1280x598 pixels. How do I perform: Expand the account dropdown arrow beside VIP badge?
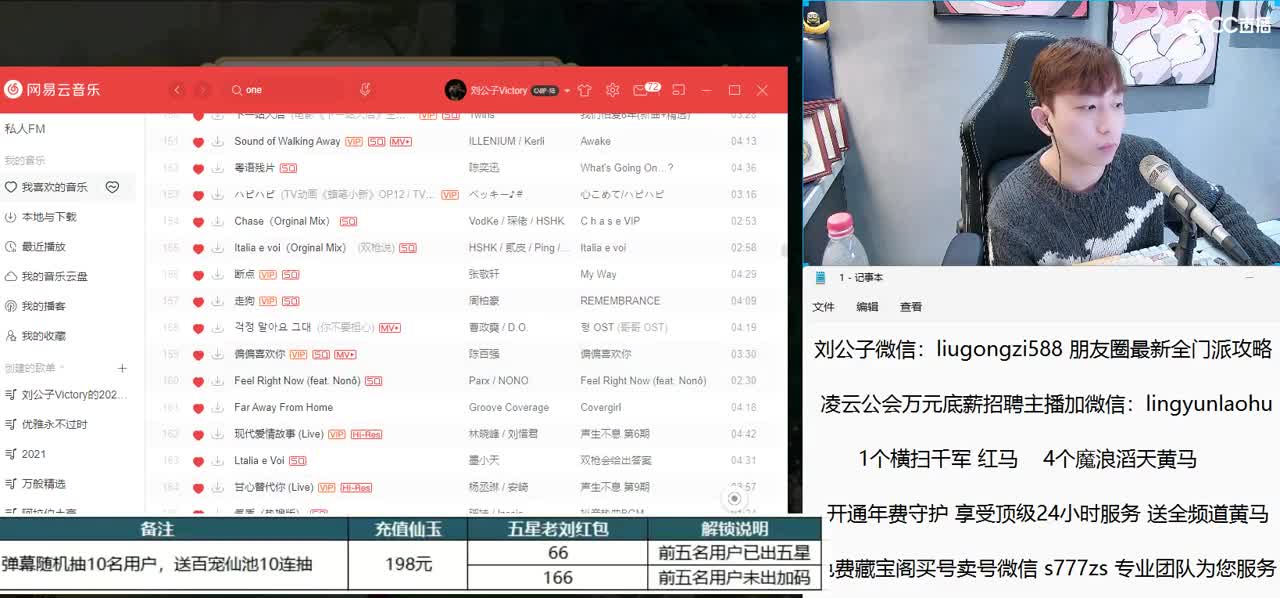pyautogui.click(x=567, y=90)
